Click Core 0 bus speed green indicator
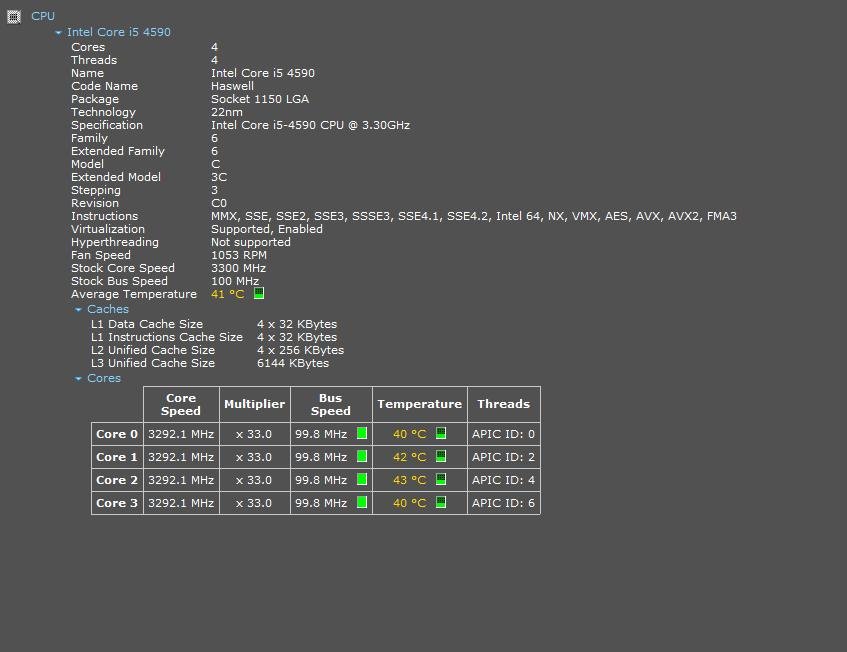This screenshot has height=652, width=847. pos(362,434)
